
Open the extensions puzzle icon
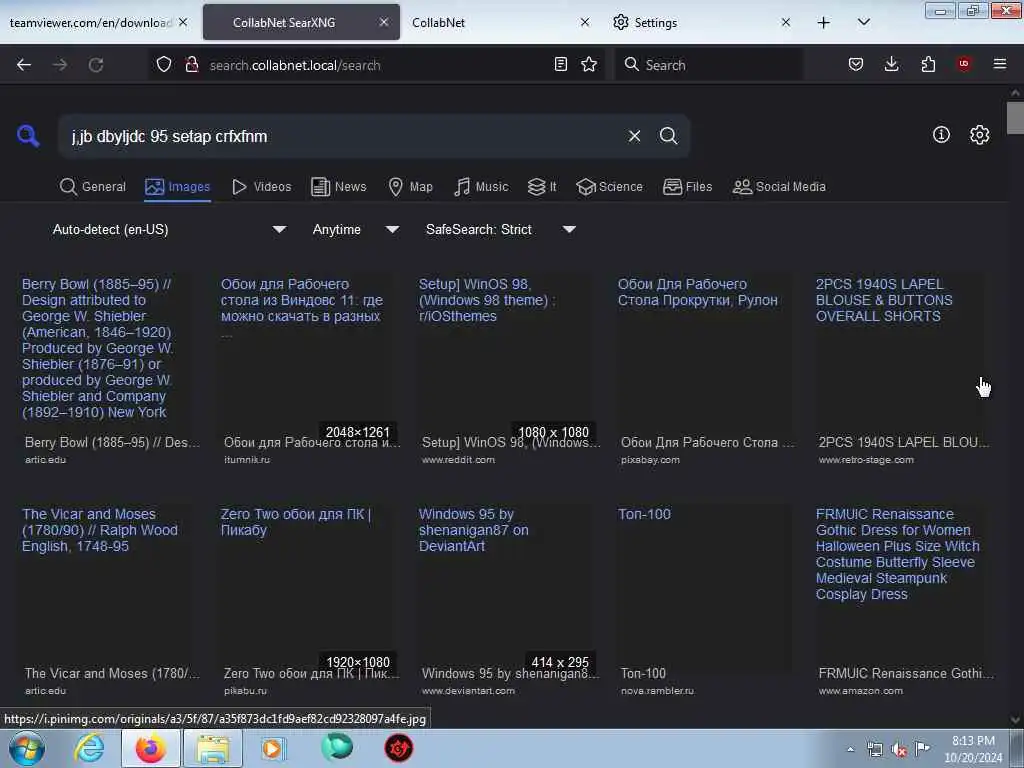(x=928, y=64)
